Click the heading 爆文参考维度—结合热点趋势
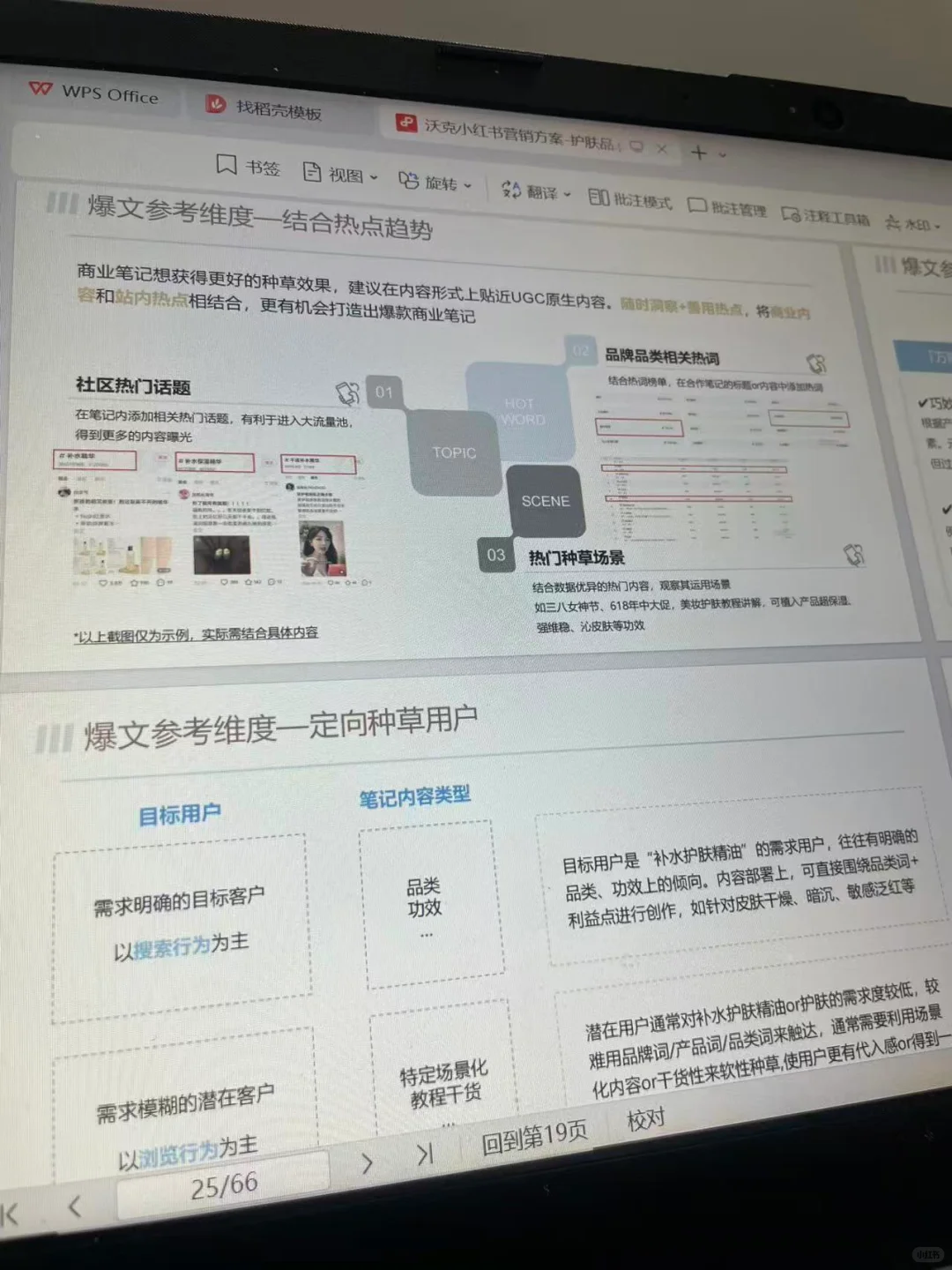The width and height of the screenshot is (952, 1270). coord(260,217)
